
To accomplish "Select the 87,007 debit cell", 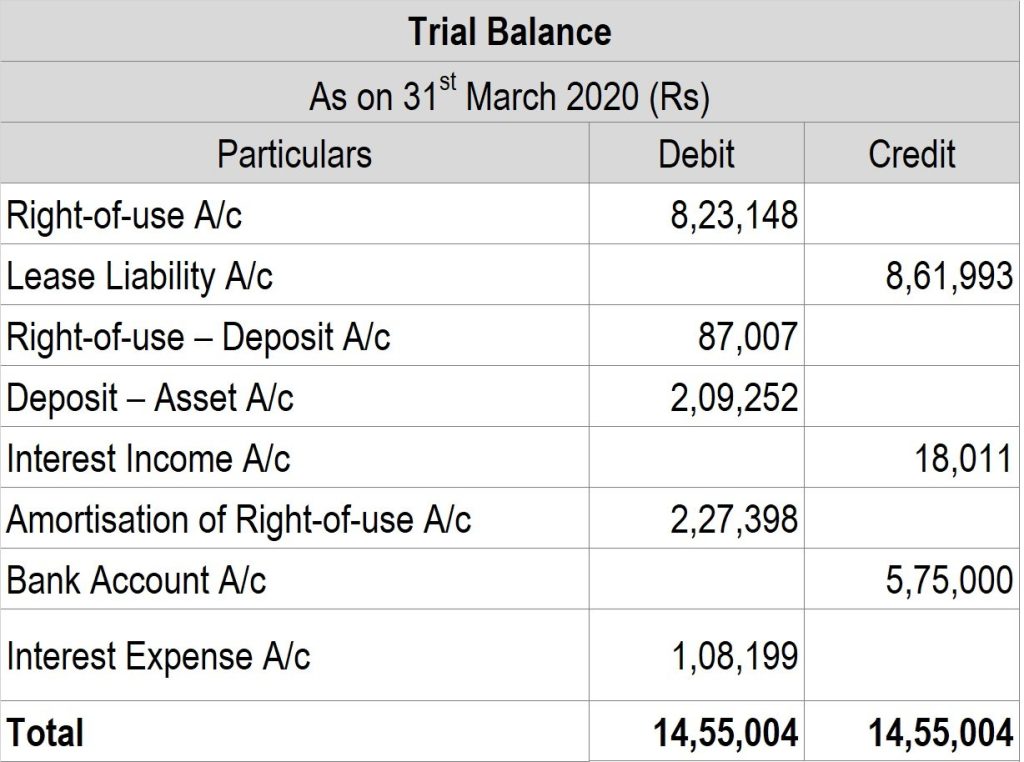I will [x=748, y=337].
